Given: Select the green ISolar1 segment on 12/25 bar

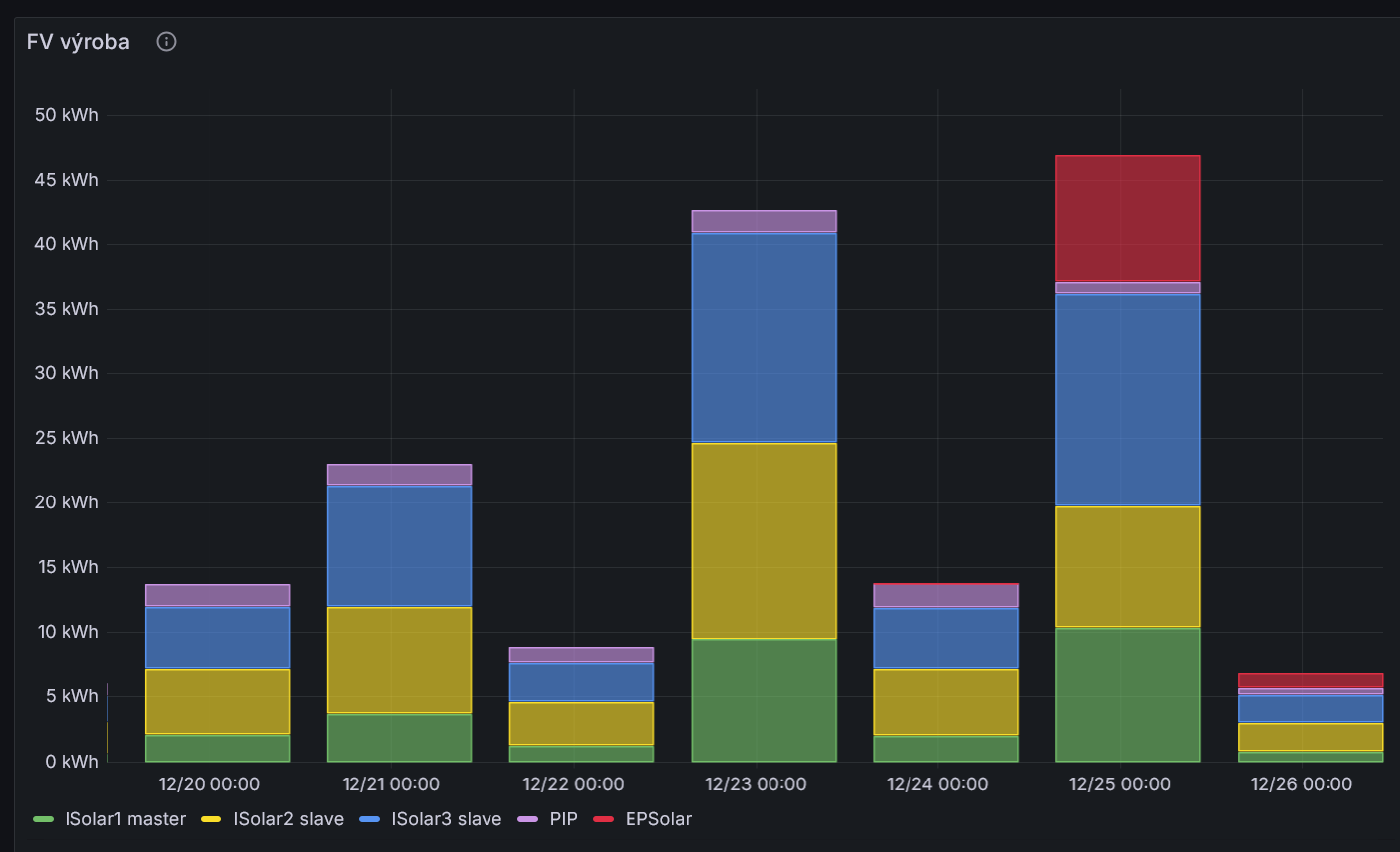Looking at the screenshot, I should pyautogui.click(x=1128, y=694).
